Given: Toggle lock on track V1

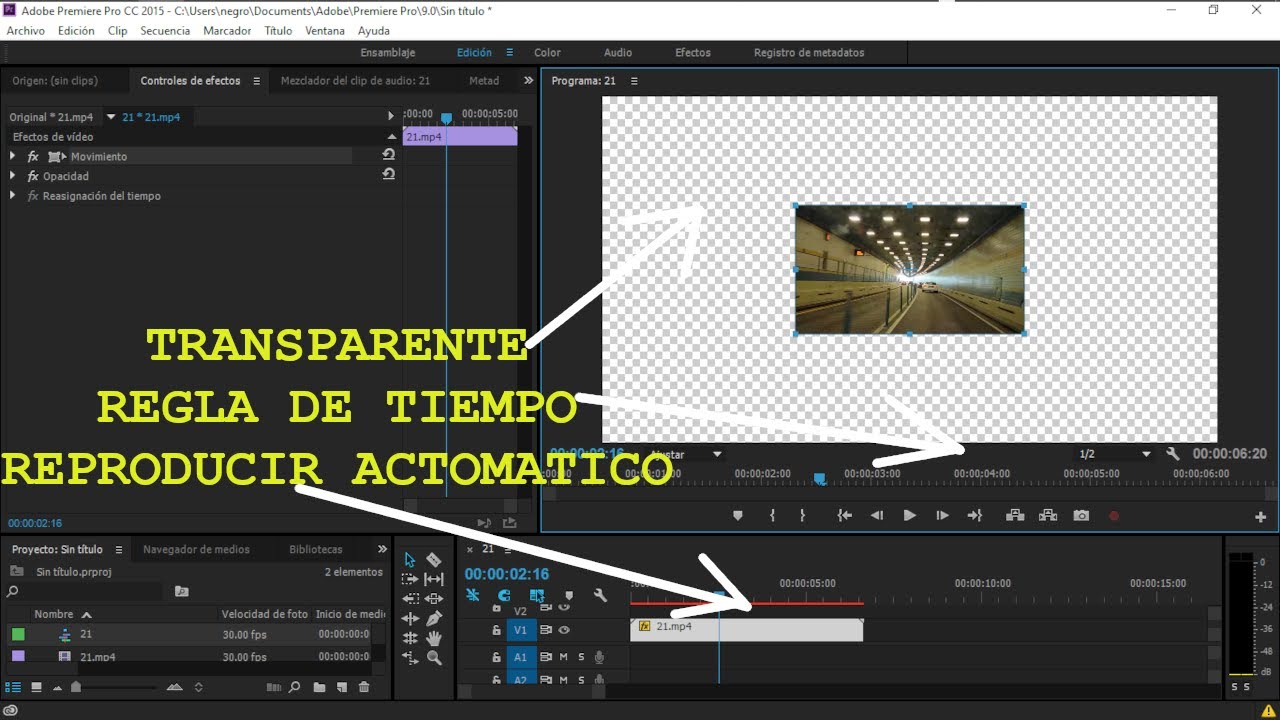Looking at the screenshot, I should pyautogui.click(x=496, y=630).
